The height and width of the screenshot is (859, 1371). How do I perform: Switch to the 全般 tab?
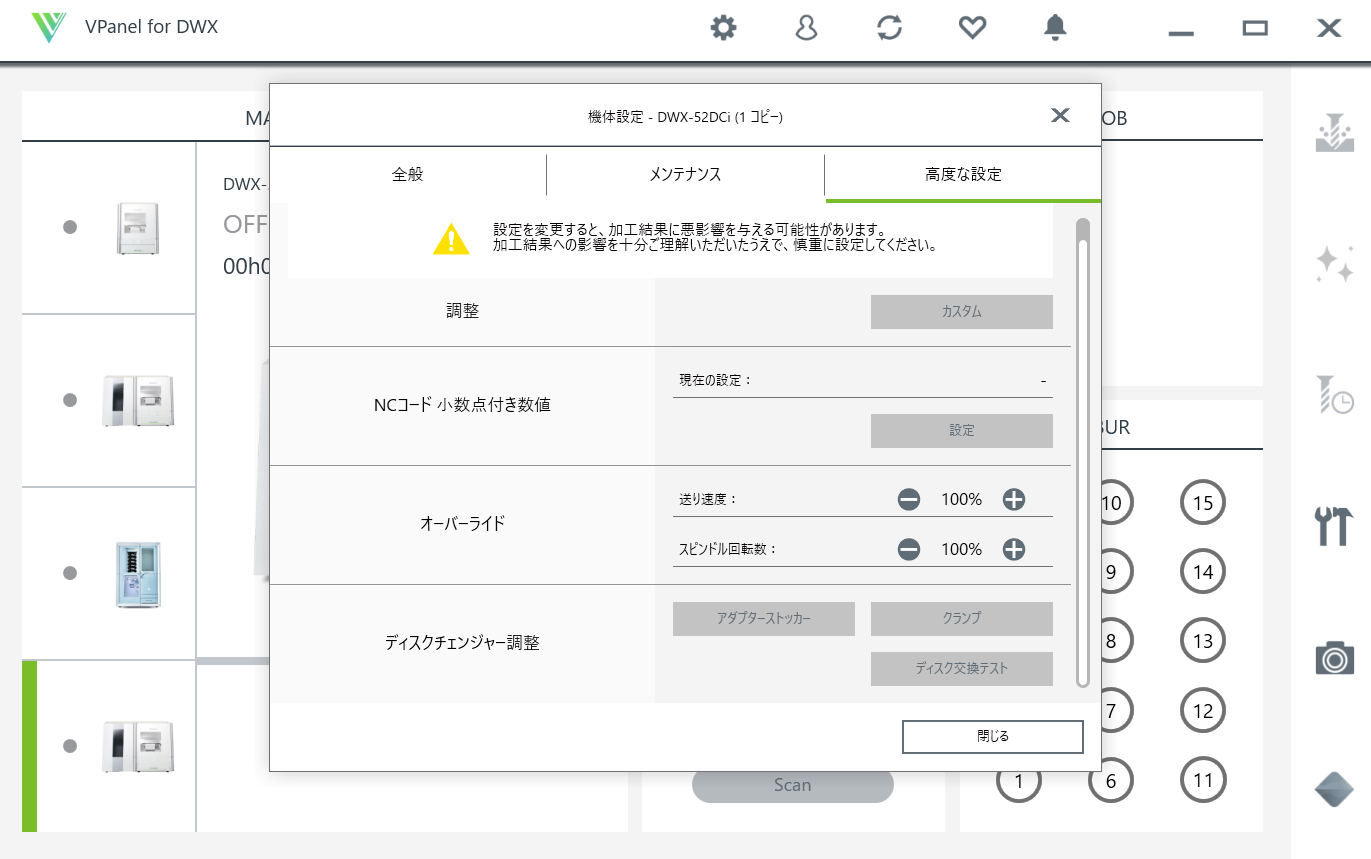tap(408, 174)
